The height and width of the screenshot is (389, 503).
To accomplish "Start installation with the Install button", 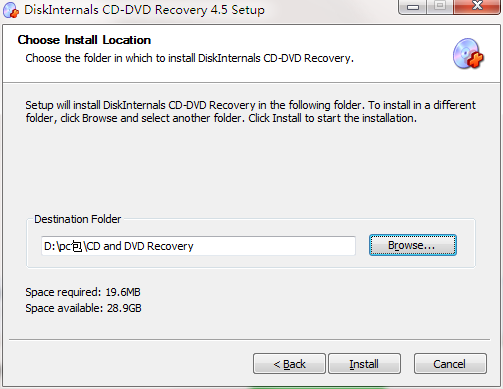I will tap(364, 364).
